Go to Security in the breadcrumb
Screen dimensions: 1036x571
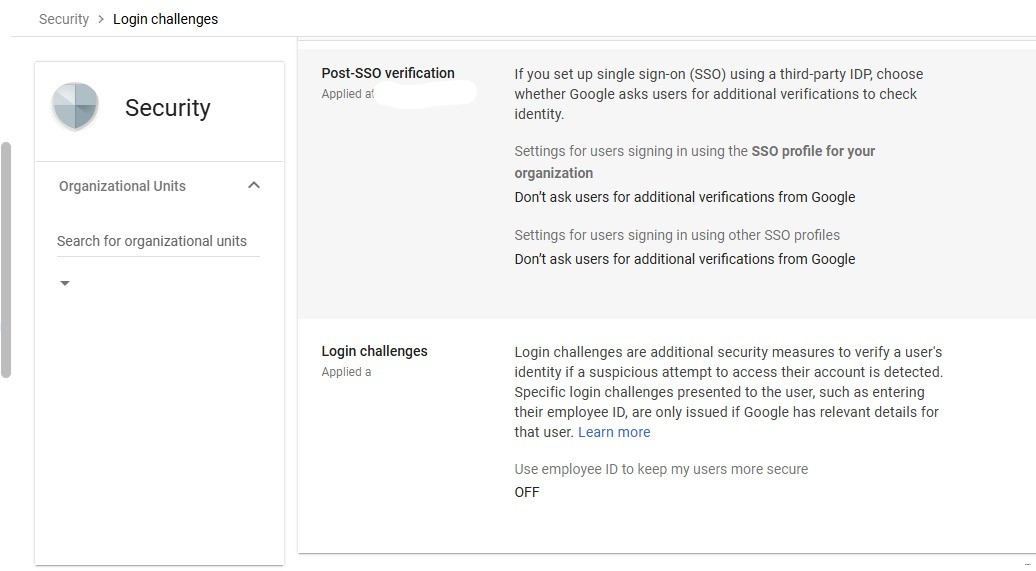[64, 19]
